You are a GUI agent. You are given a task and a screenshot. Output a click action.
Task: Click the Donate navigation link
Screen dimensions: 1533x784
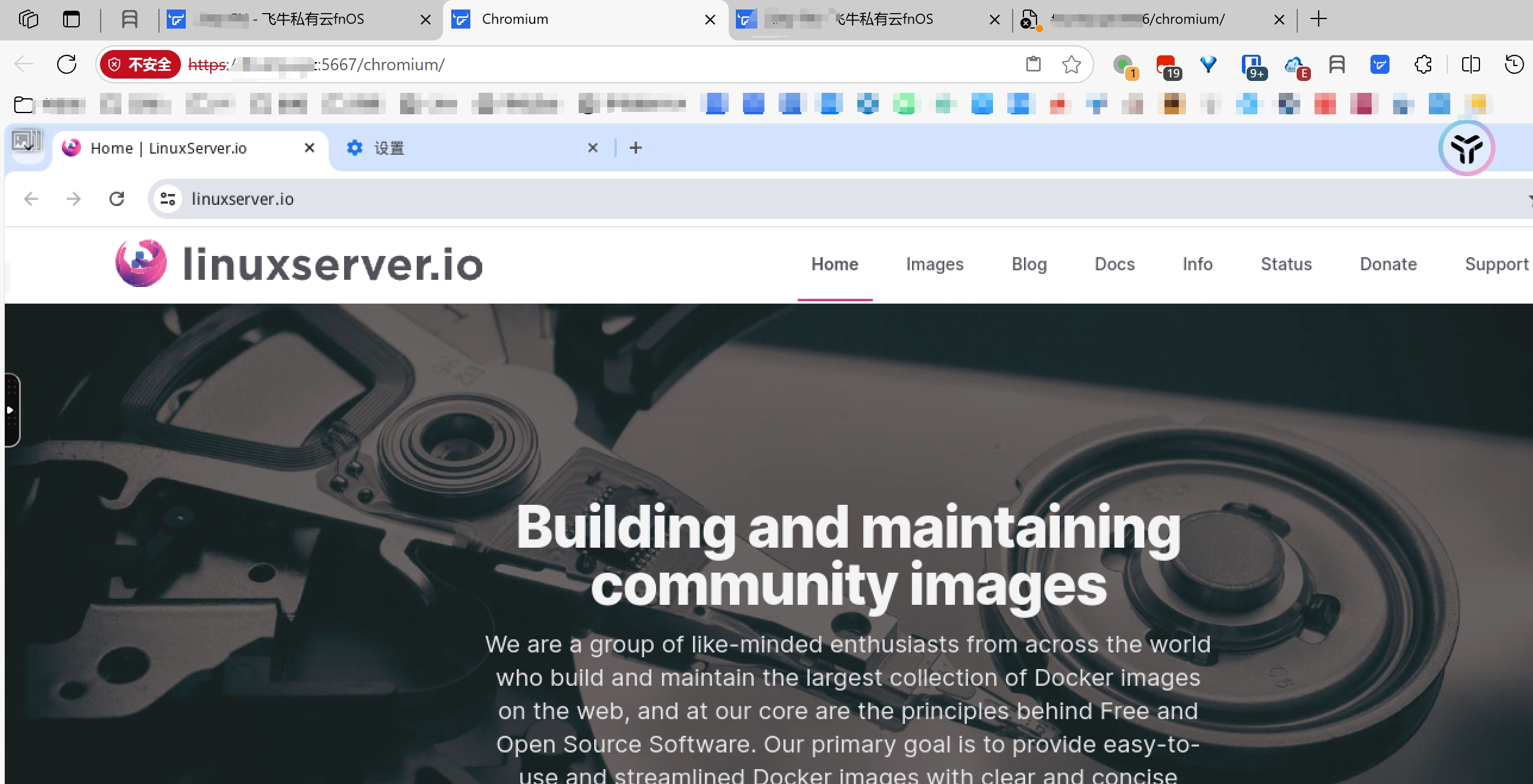coord(1388,264)
